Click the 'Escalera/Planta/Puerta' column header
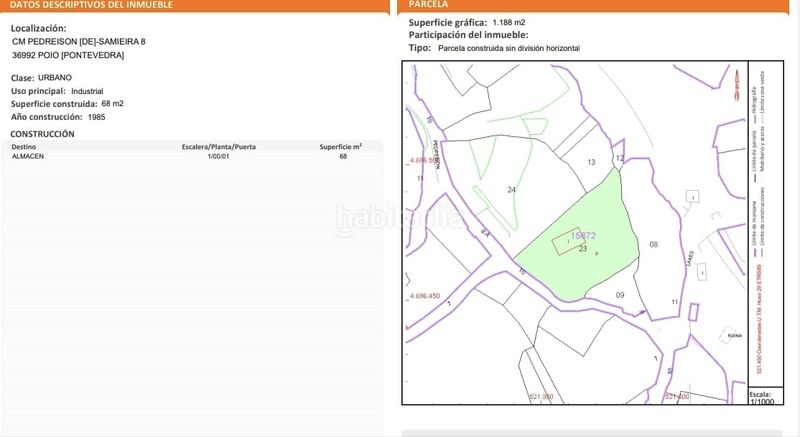 tap(219, 147)
